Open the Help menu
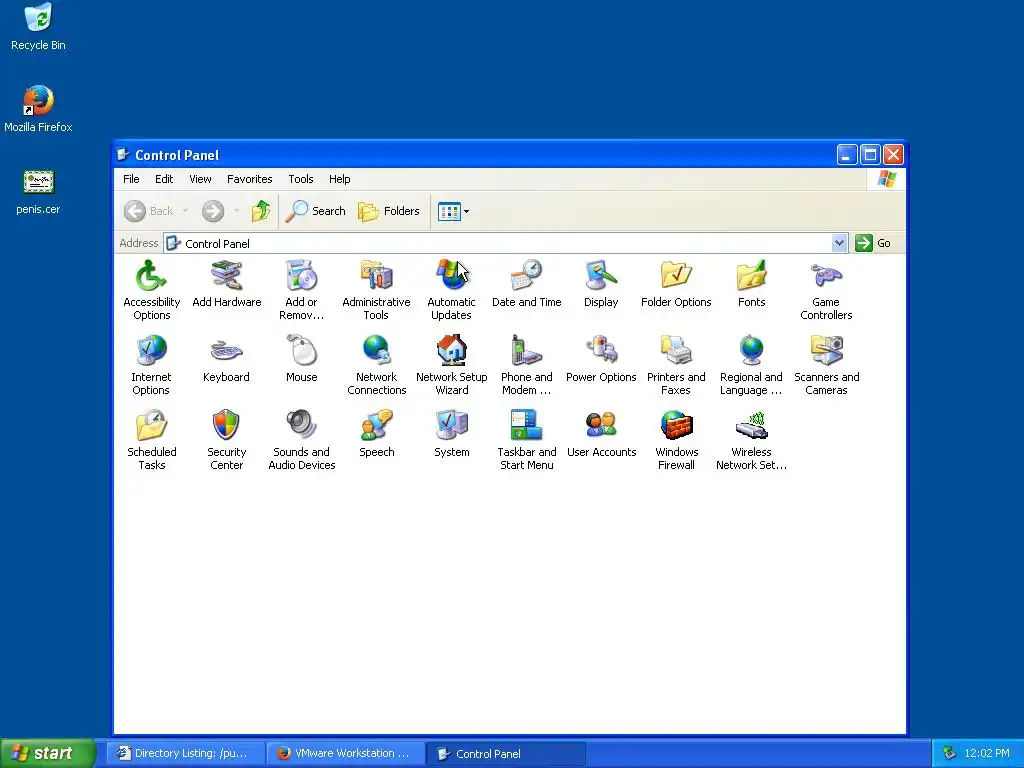 pyautogui.click(x=339, y=179)
